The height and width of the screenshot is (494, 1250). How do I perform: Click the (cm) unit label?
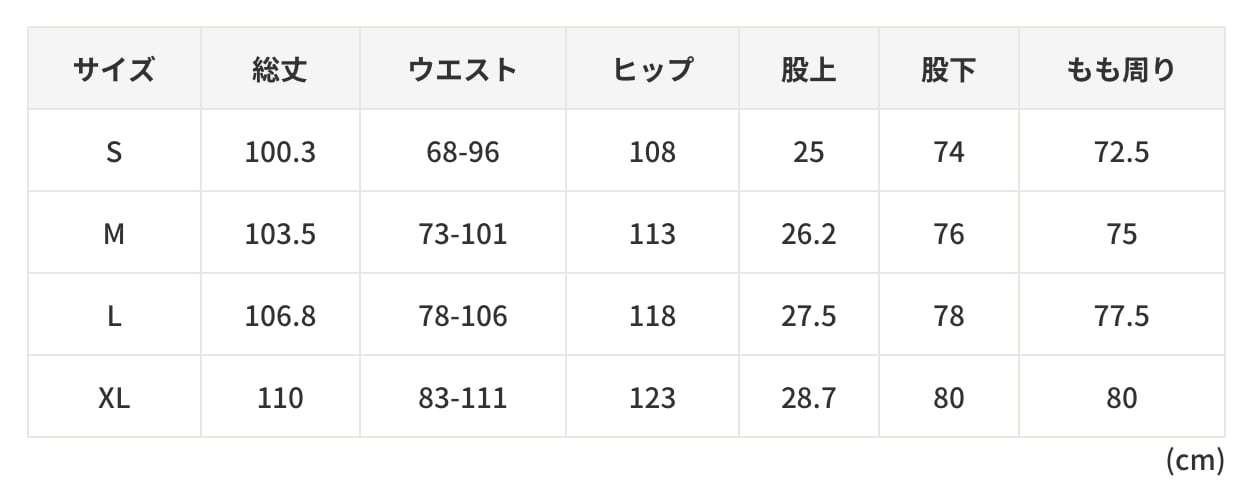click(1195, 460)
